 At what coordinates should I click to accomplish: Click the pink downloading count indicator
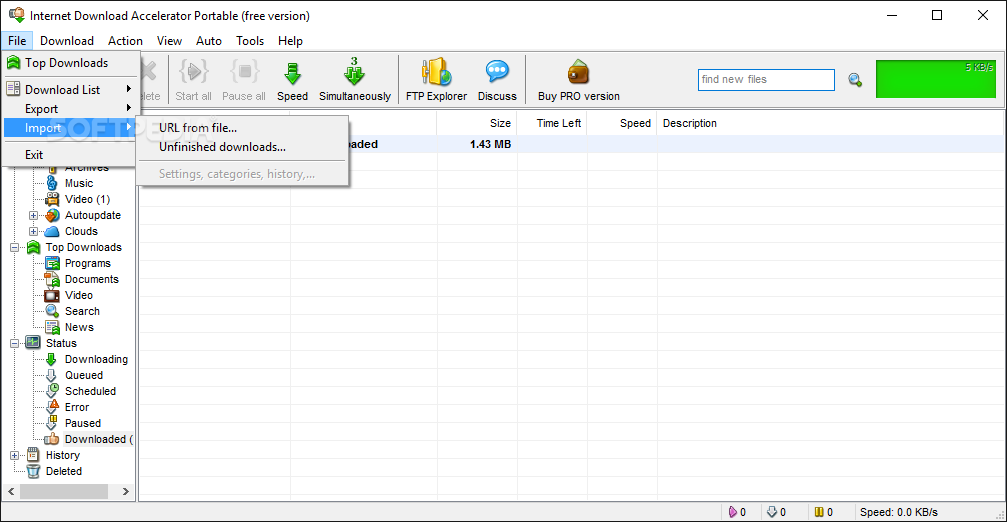737,512
